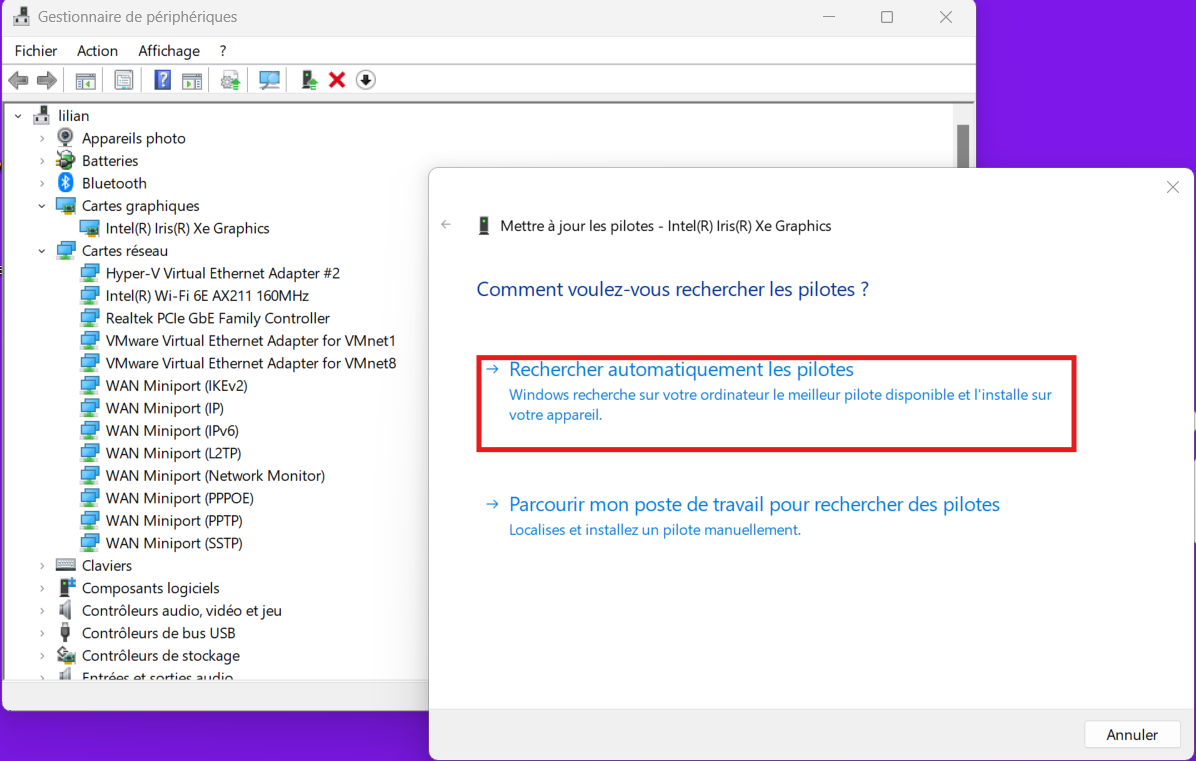Select WAN Miniport (IPv6)
The height and width of the screenshot is (761, 1196).
pyautogui.click(x=172, y=431)
